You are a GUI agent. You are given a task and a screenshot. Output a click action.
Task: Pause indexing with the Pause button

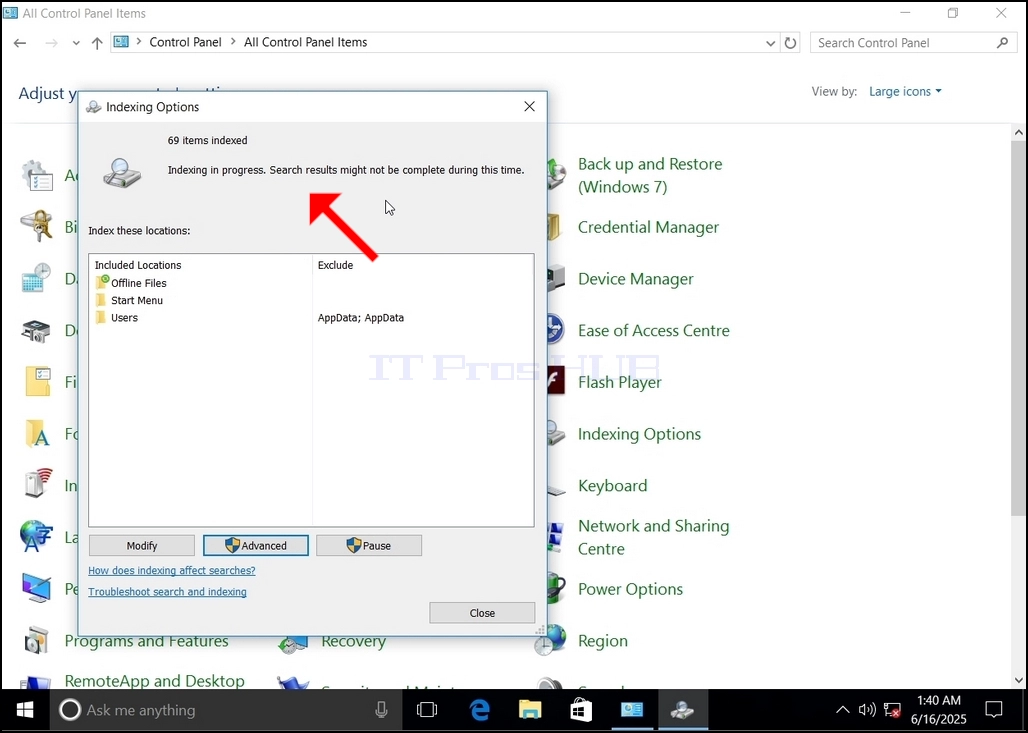369,545
